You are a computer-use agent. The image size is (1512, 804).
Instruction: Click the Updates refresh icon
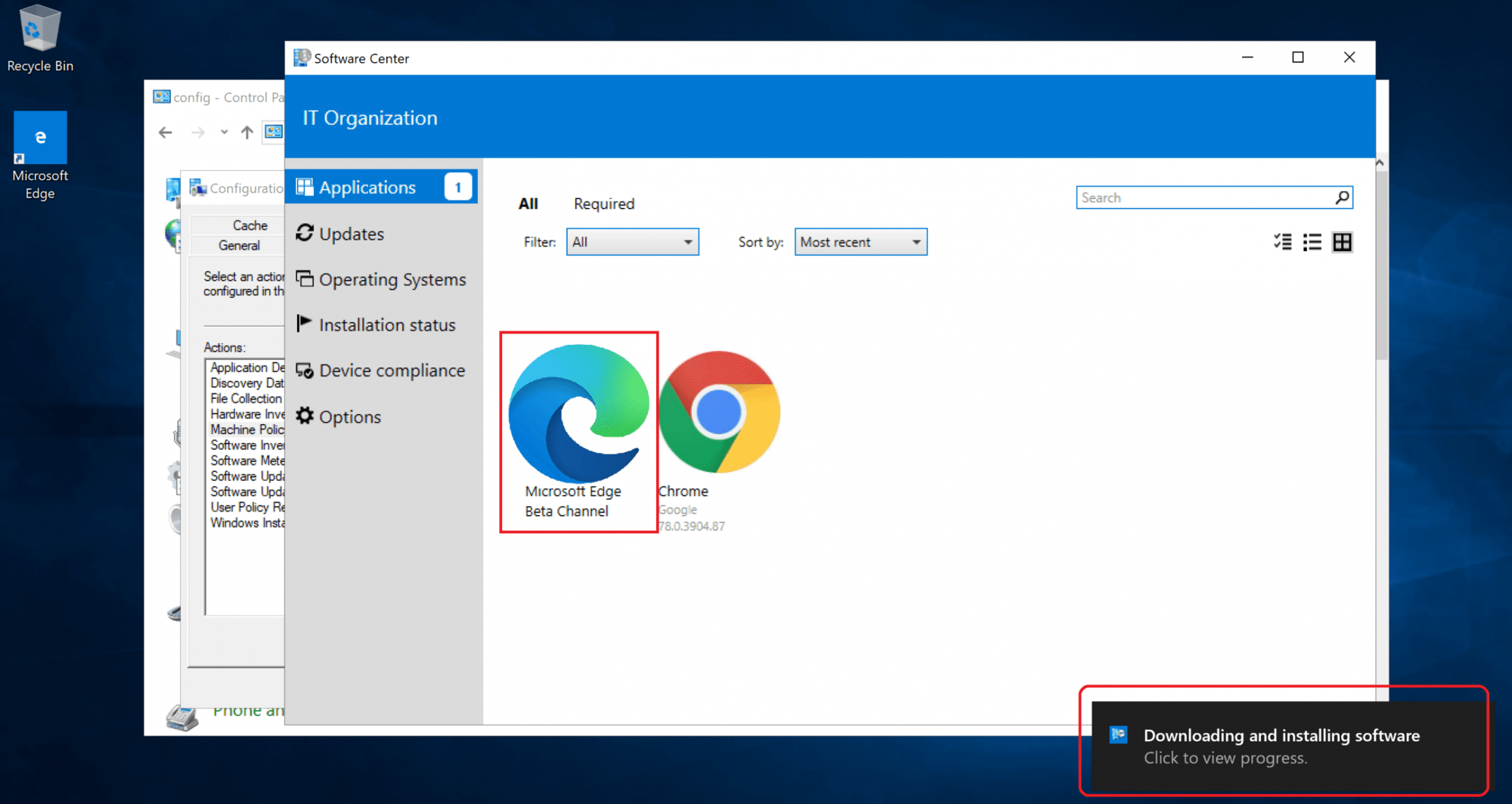(x=305, y=233)
